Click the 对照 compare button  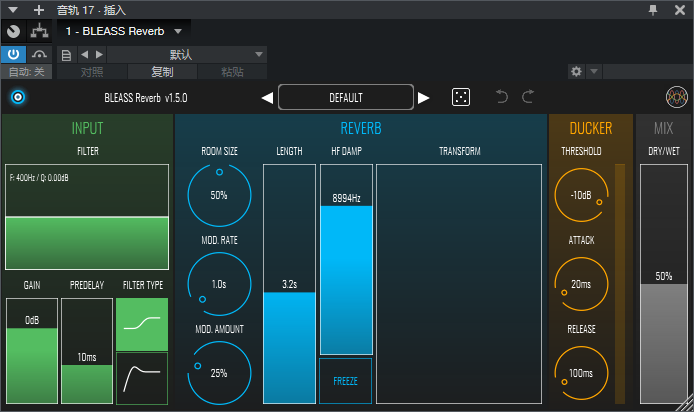92,72
